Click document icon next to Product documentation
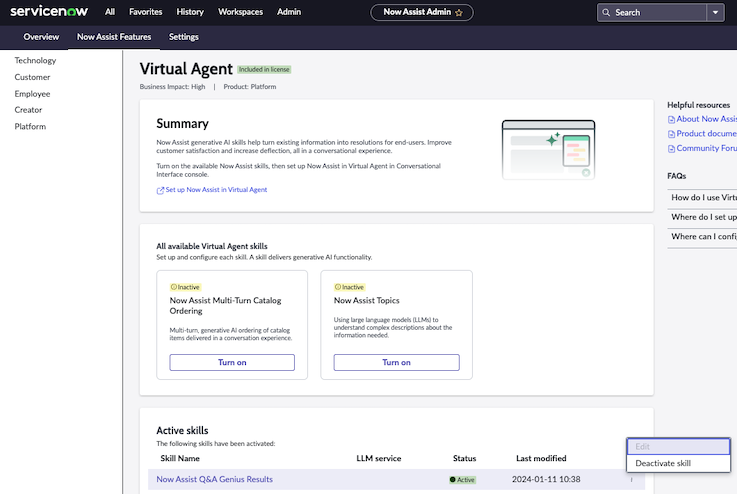 [x=671, y=134]
